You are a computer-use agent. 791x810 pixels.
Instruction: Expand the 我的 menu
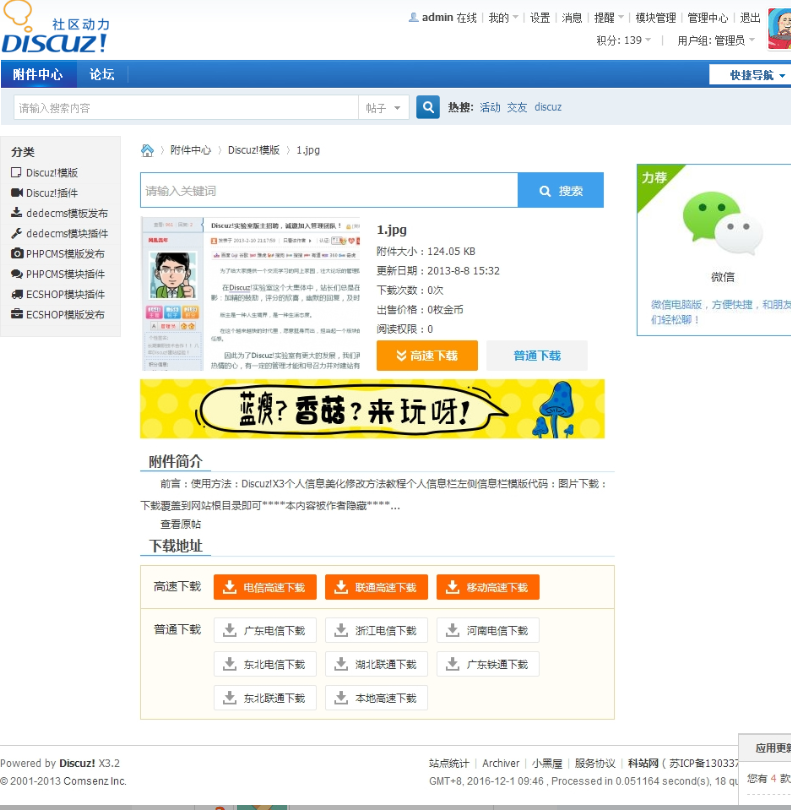click(503, 18)
